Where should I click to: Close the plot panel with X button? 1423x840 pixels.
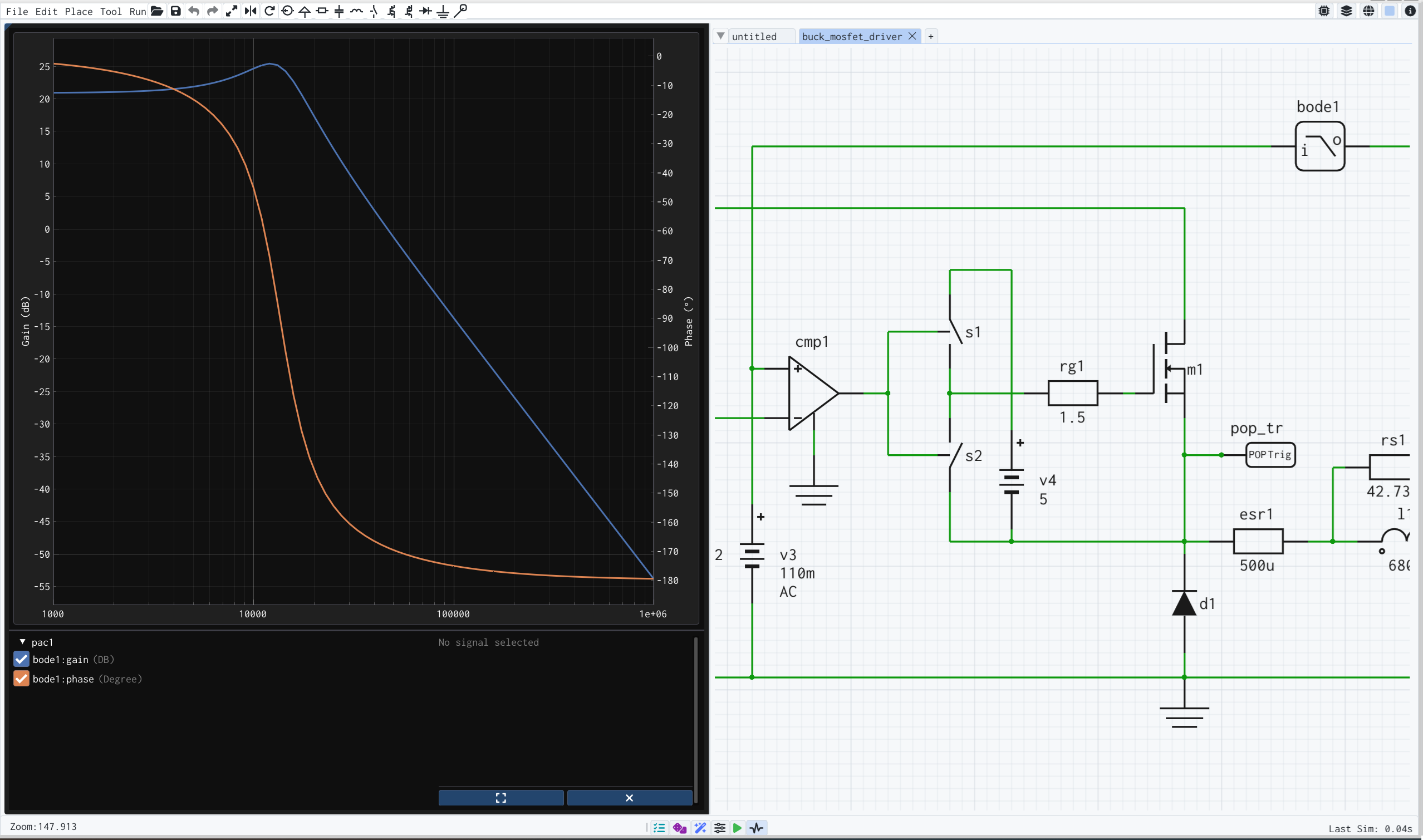[x=630, y=798]
